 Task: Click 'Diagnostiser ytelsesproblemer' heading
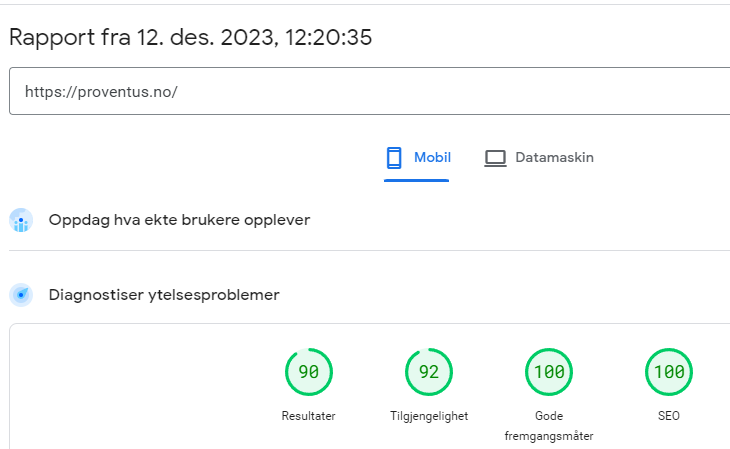[164, 295]
